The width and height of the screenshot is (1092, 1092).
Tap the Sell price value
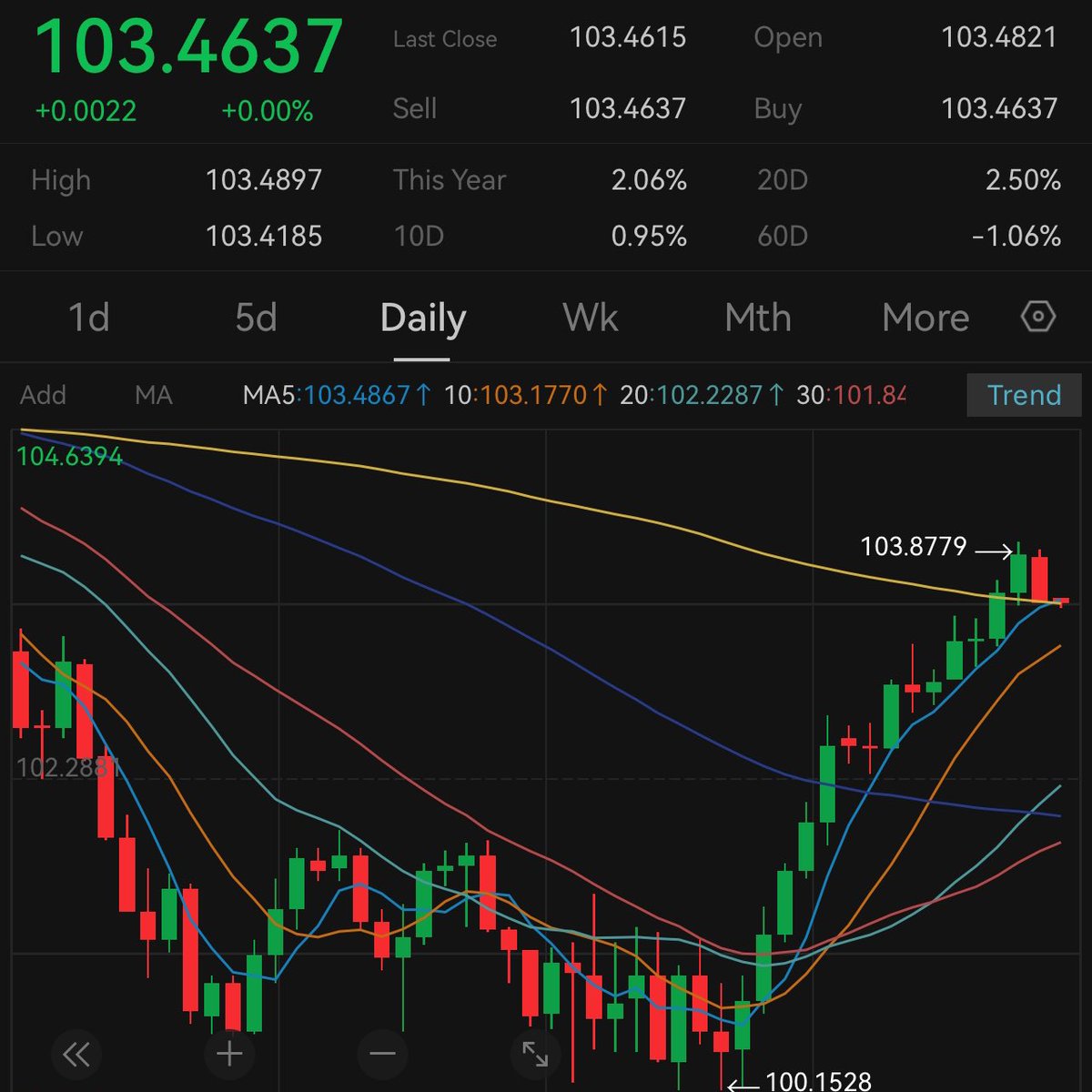tap(628, 108)
